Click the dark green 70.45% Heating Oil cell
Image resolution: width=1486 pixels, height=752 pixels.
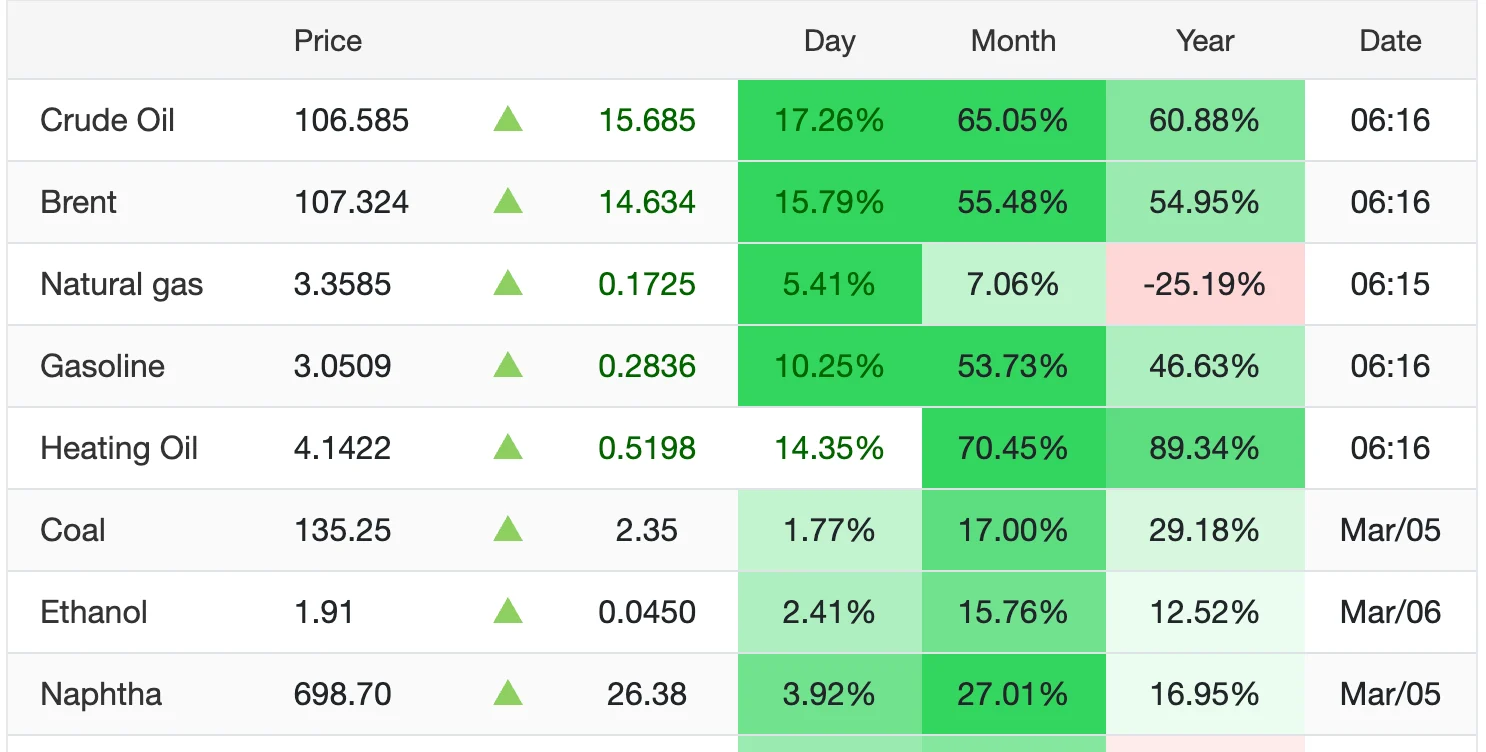1013,448
